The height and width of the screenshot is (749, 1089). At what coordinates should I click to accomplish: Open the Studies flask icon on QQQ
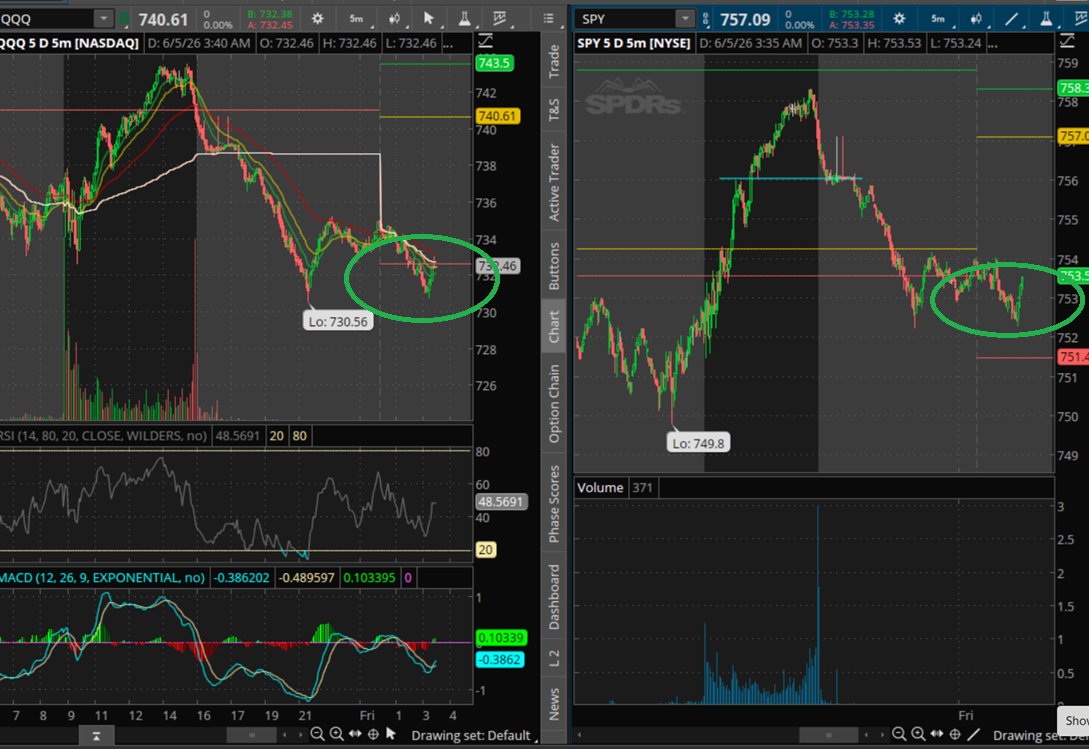coord(465,19)
